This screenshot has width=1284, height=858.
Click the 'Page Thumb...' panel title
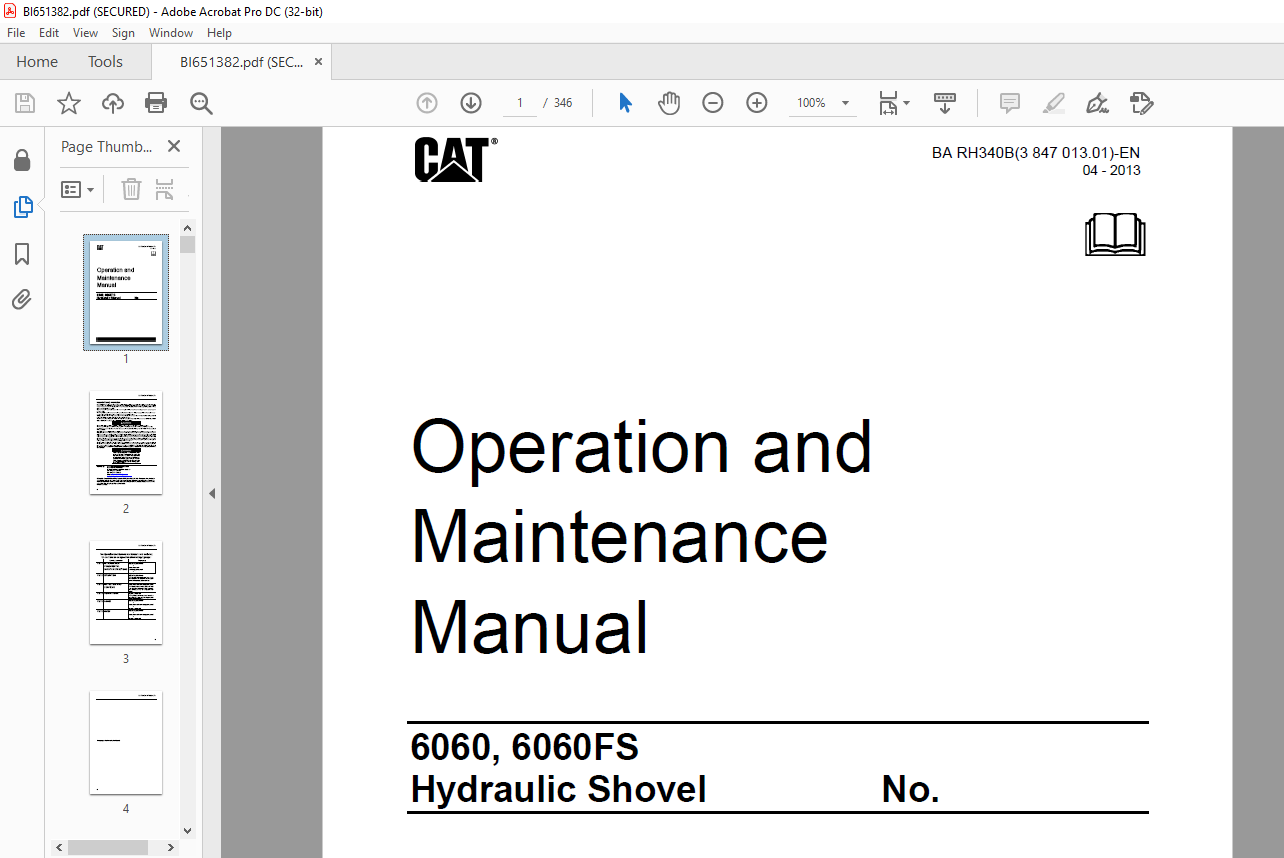[107, 146]
